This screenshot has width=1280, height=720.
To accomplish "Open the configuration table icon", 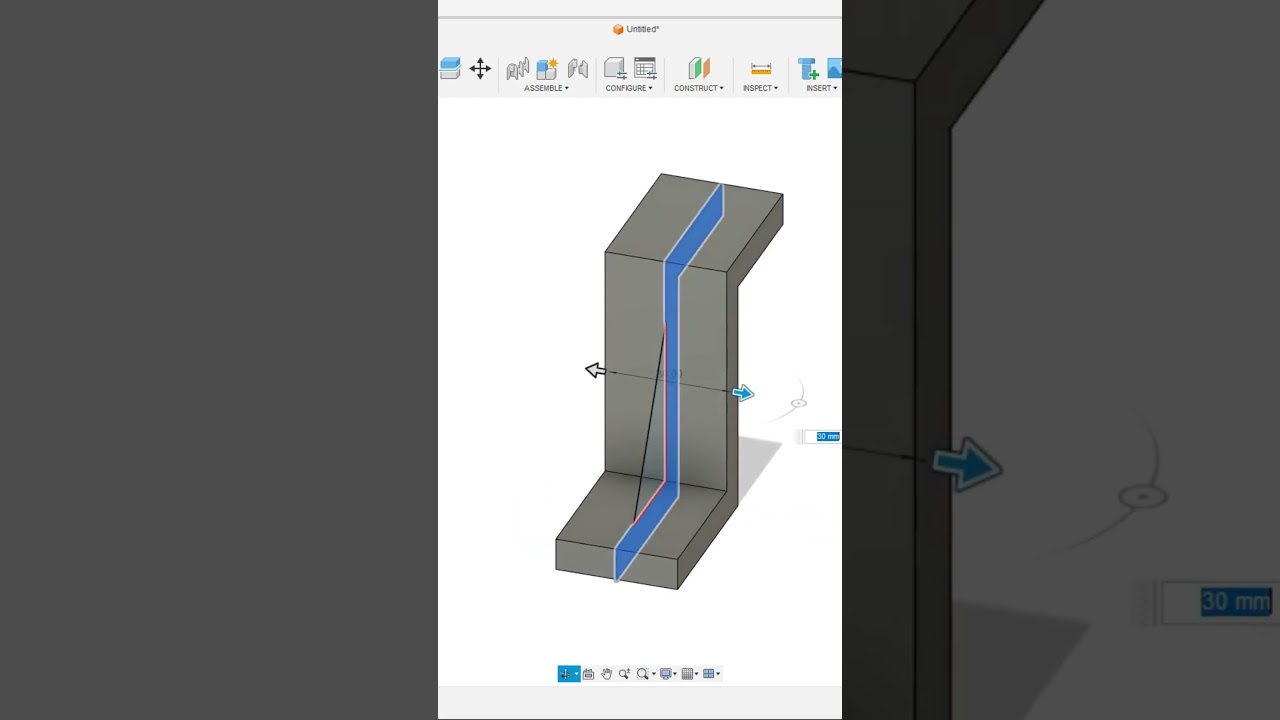I will pos(645,69).
